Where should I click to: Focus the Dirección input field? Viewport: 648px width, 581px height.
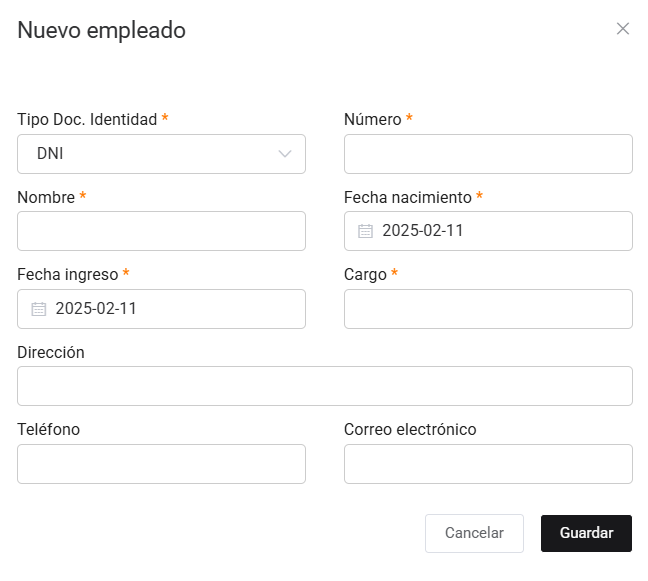325,386
